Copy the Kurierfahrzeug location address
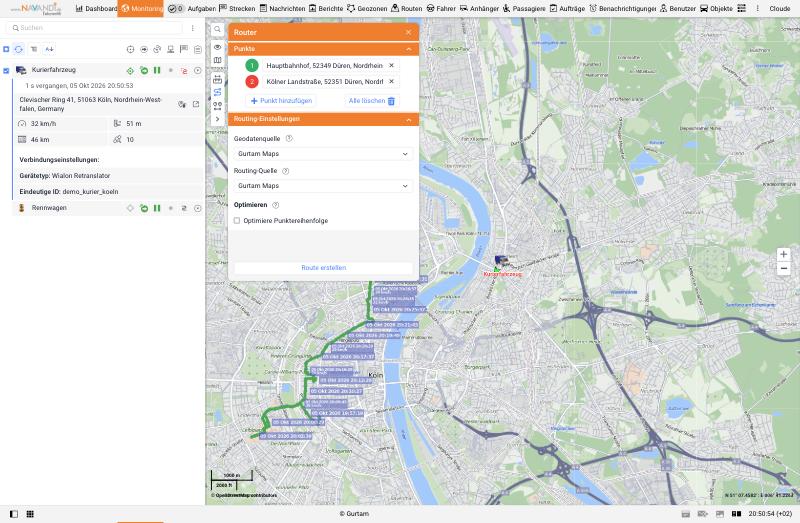 tap(182, 104)
